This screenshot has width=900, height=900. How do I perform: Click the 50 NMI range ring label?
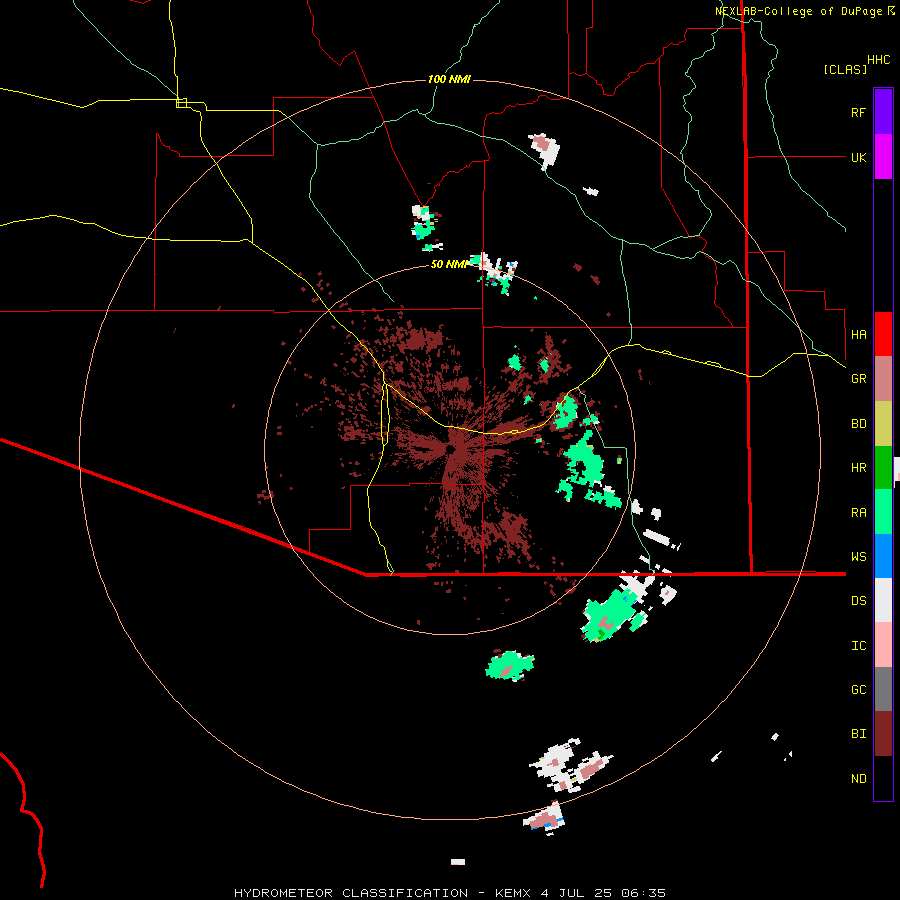coord(449,264)
